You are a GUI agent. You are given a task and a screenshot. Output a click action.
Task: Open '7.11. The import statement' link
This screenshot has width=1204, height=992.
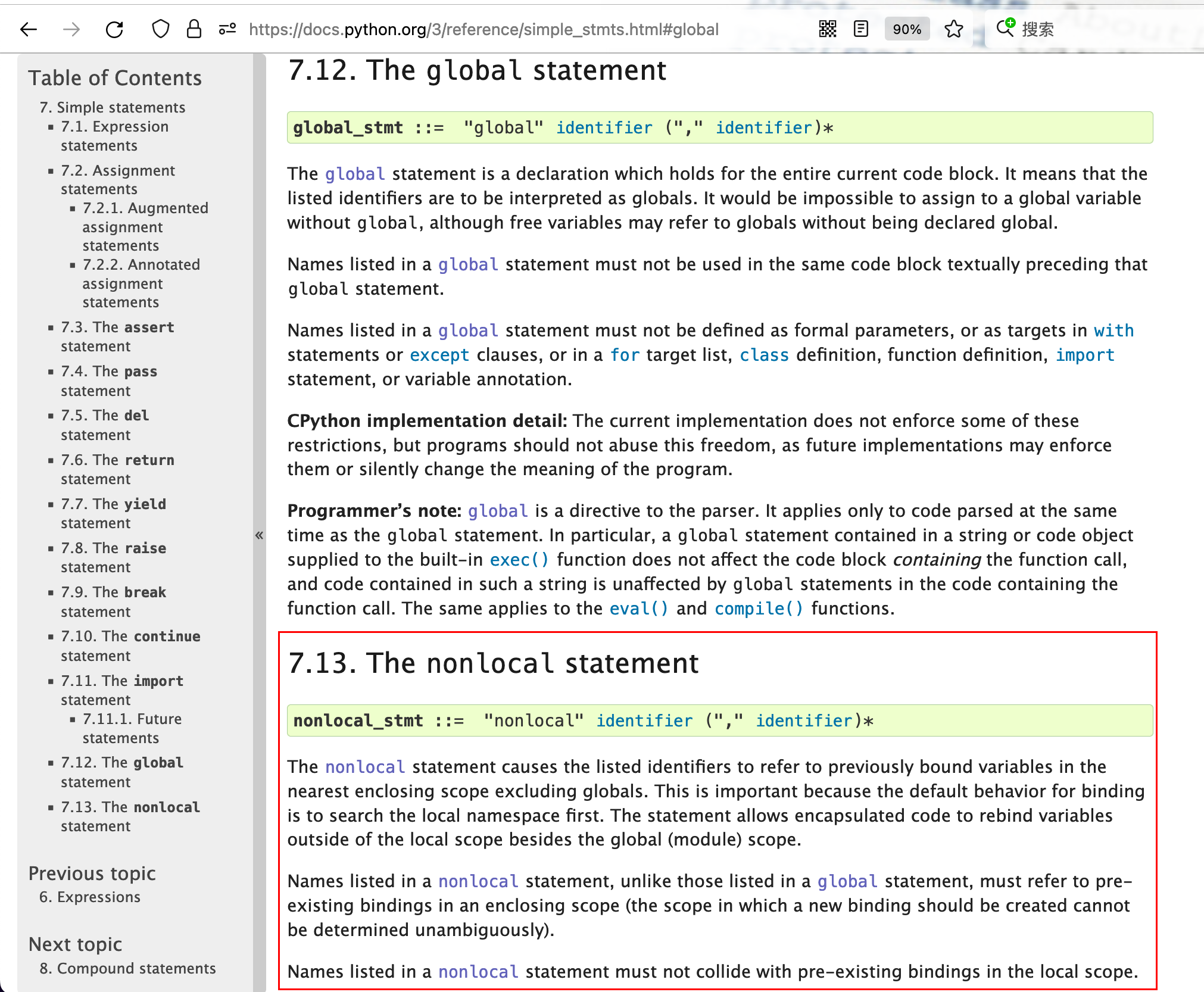[122, 690]
